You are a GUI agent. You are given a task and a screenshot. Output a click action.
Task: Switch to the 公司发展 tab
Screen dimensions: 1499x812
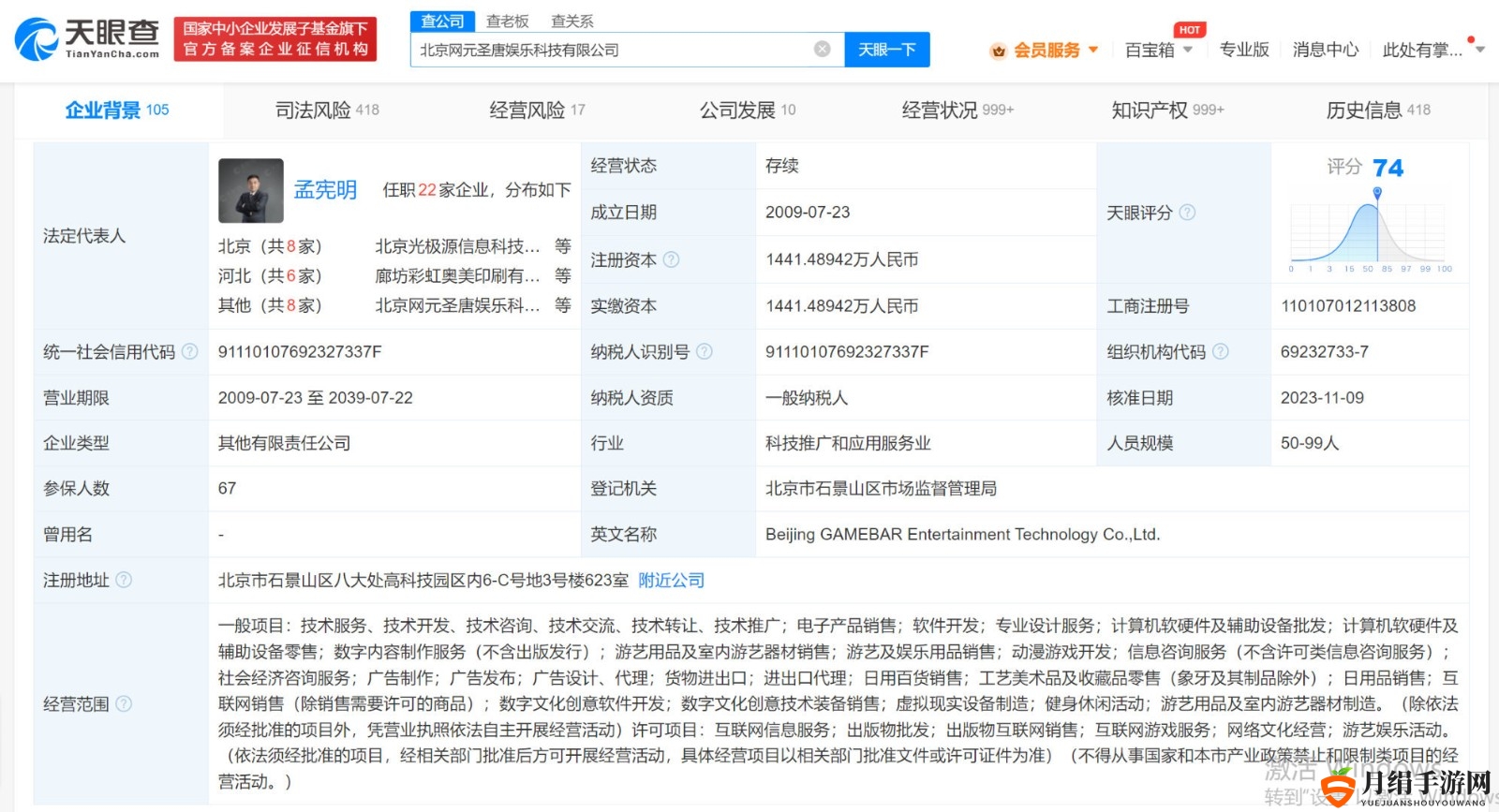pos(748,111)
